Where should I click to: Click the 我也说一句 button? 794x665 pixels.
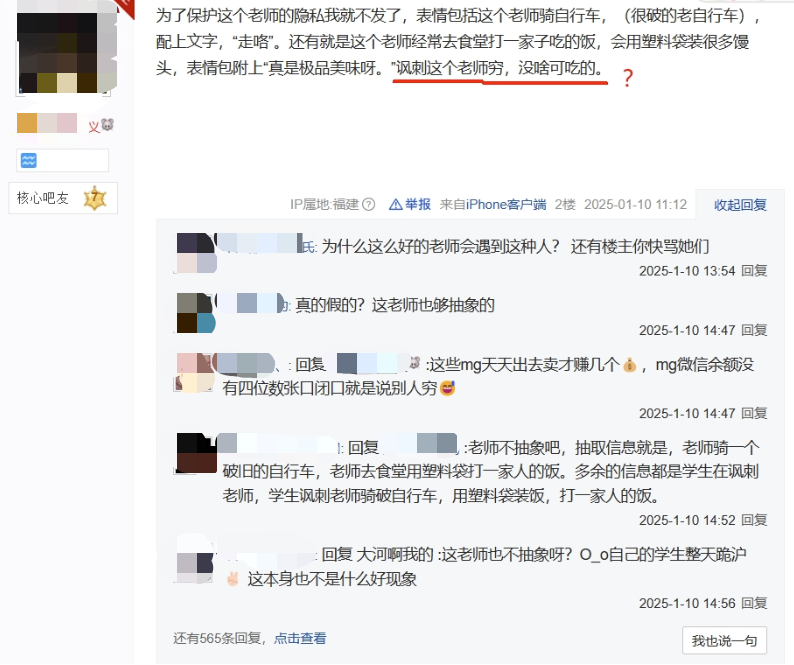click(724, 641)
